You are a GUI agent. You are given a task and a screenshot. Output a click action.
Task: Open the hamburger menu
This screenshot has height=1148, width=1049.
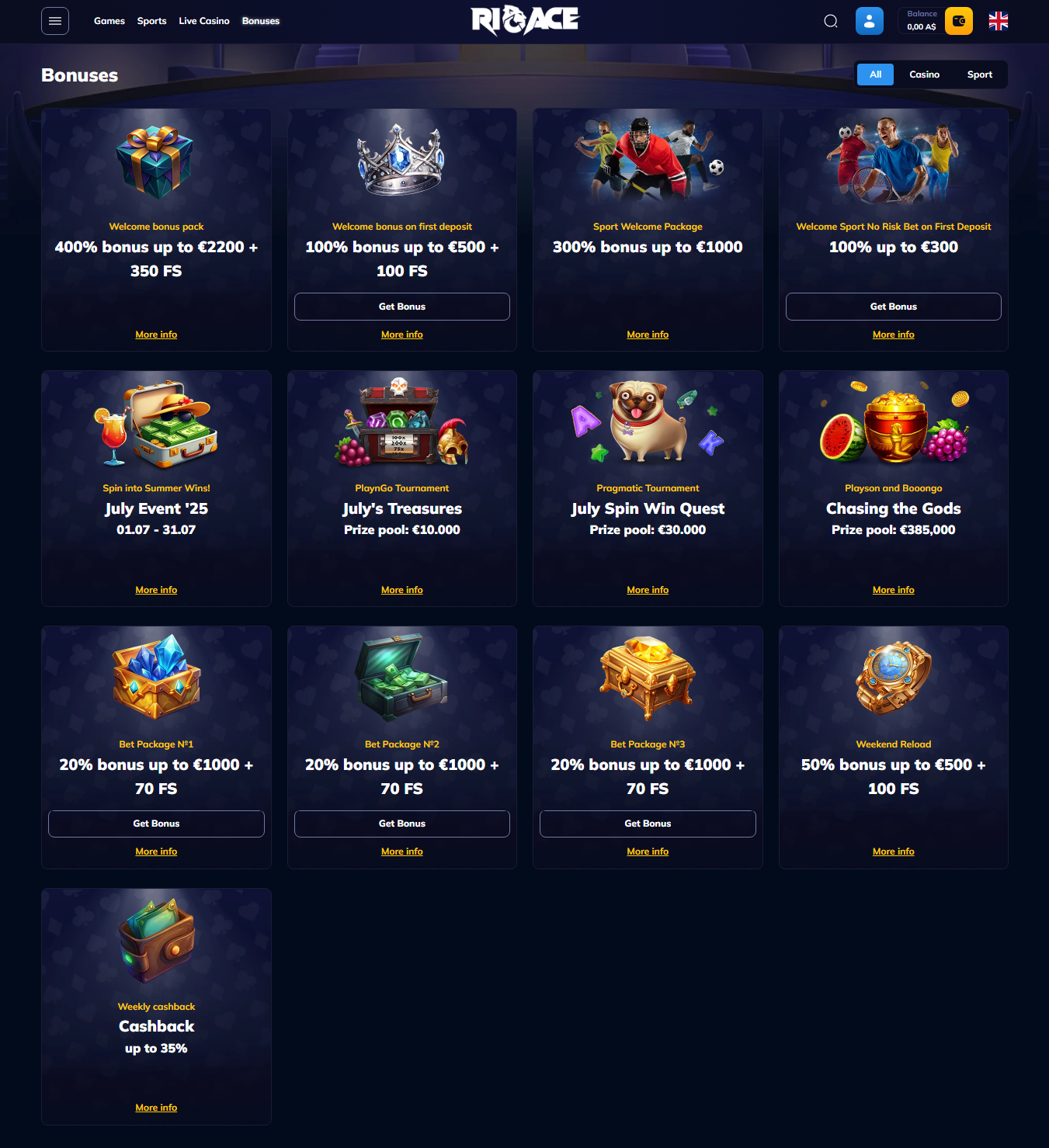pyautogui.click(x=55, y=21)
